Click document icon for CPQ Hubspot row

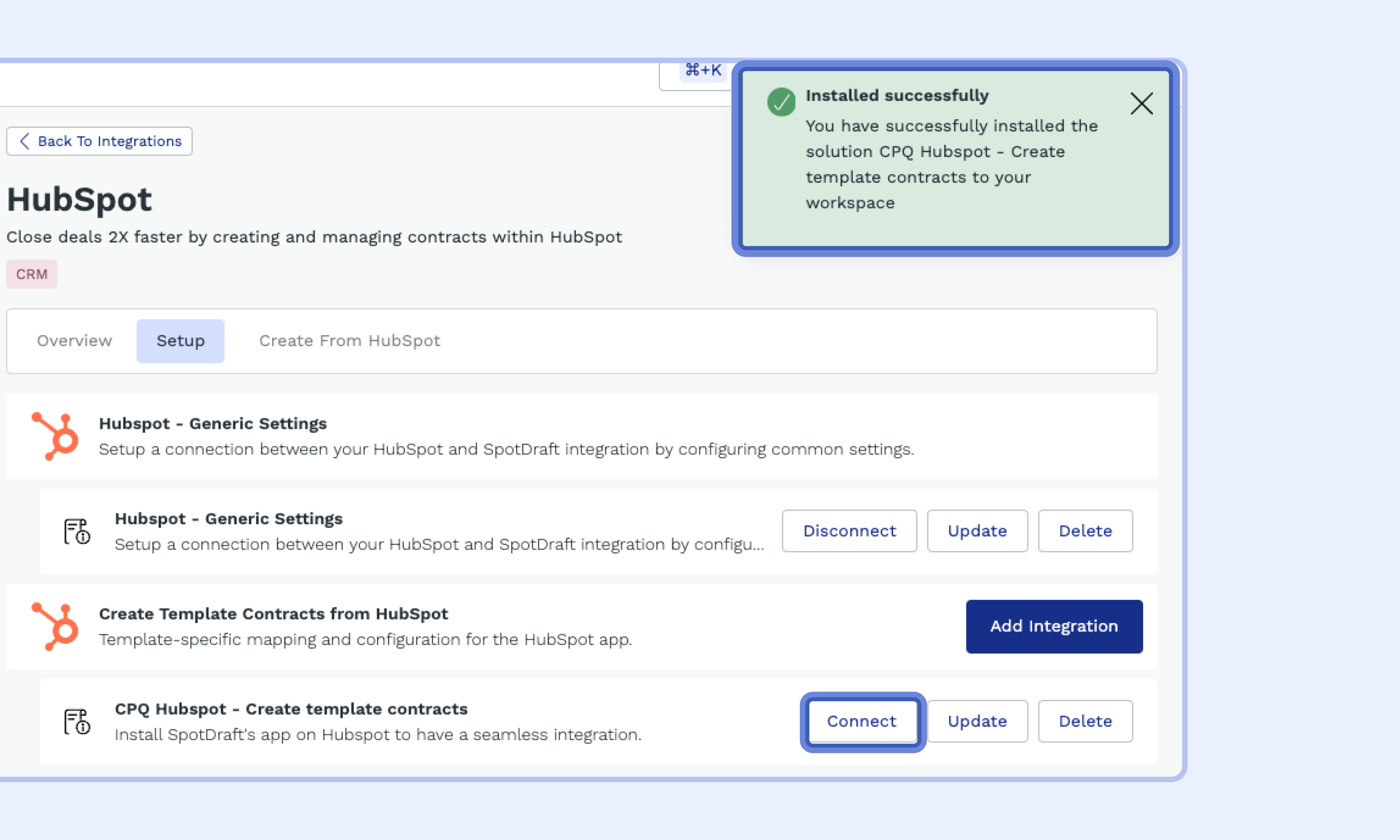tap(77, 722)
